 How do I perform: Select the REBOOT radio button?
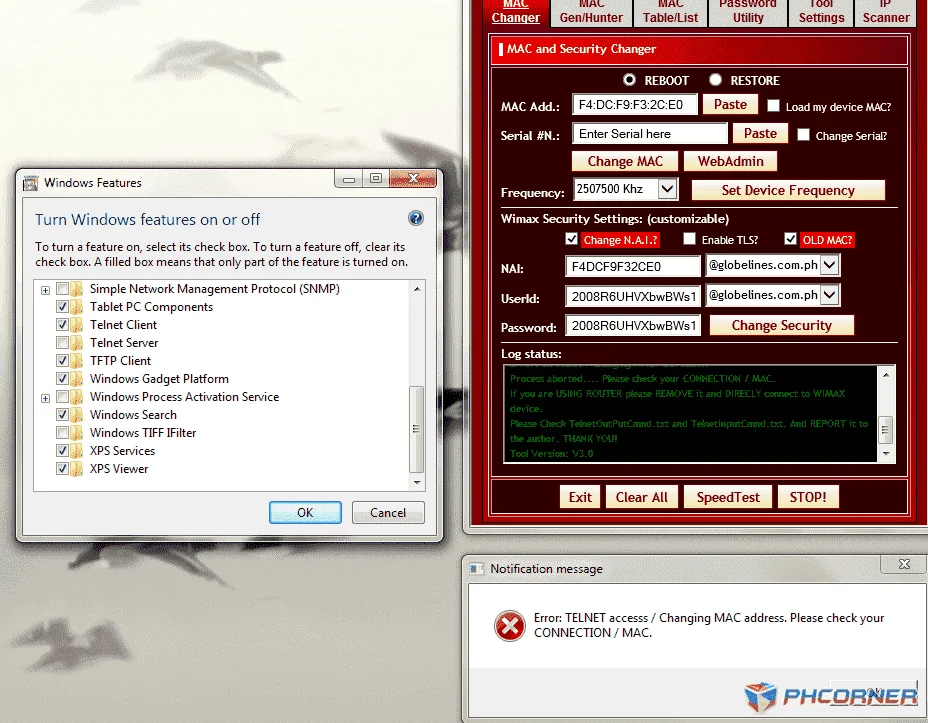(x=629, y=79)
